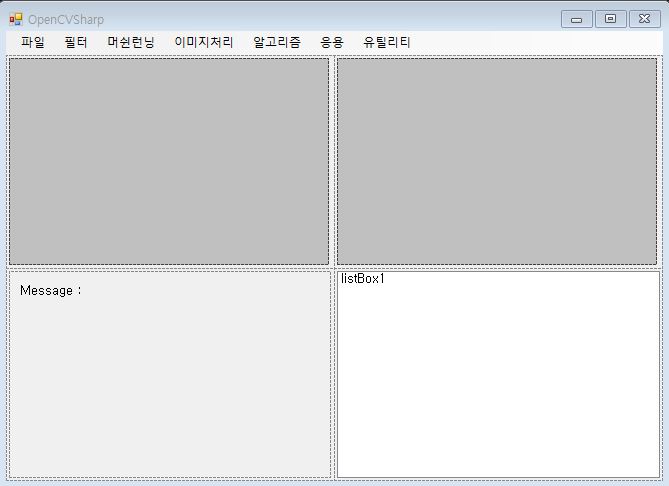
Task: Open the 이미지처리 menu
Action: (x=204, y=42)
